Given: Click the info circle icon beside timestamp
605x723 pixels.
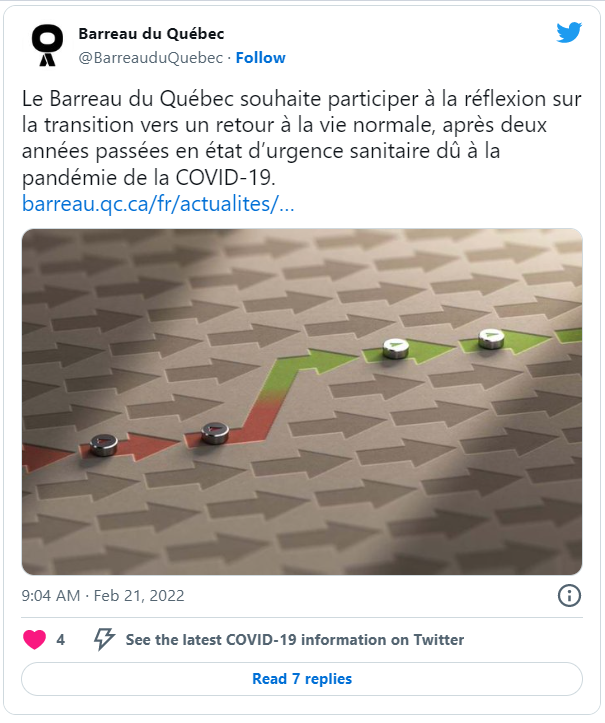Looking at the screenshot, I should 569,595.
